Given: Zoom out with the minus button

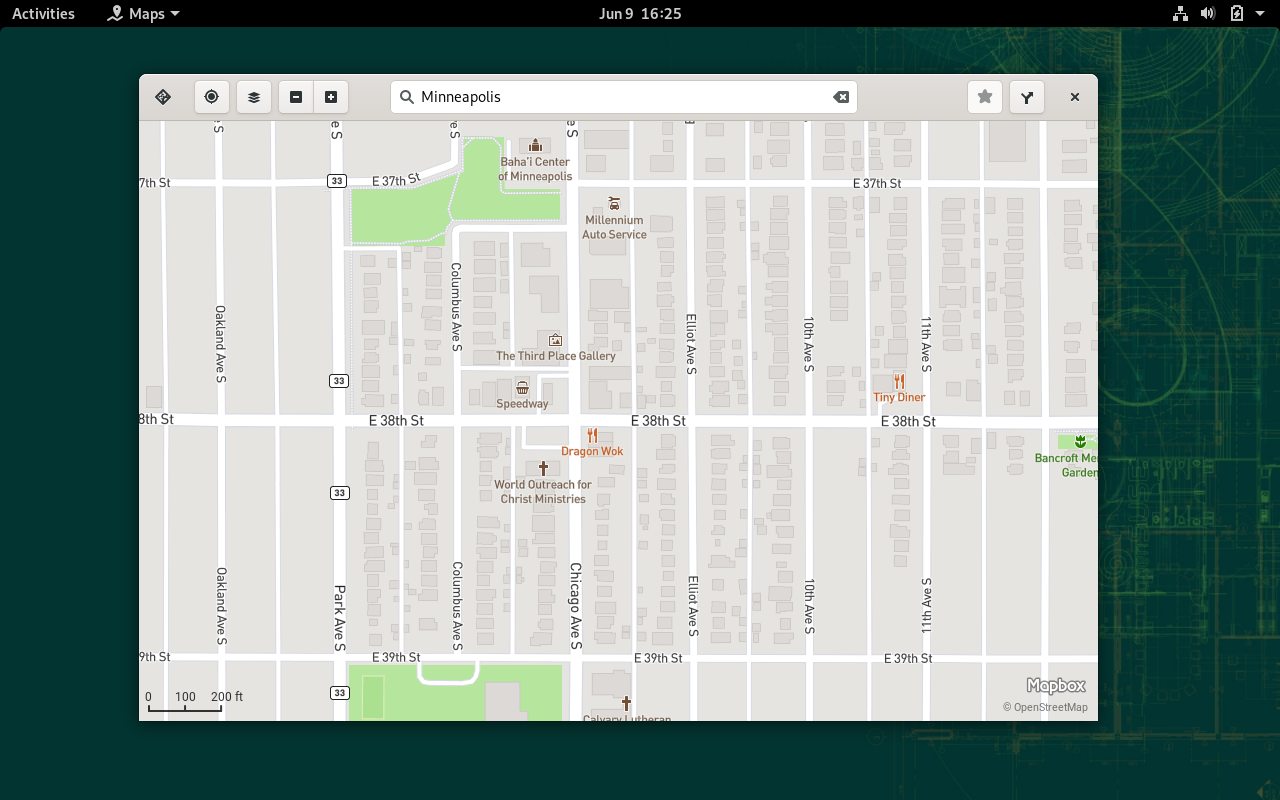Looking at the screenshot, I should pos(296,97).
